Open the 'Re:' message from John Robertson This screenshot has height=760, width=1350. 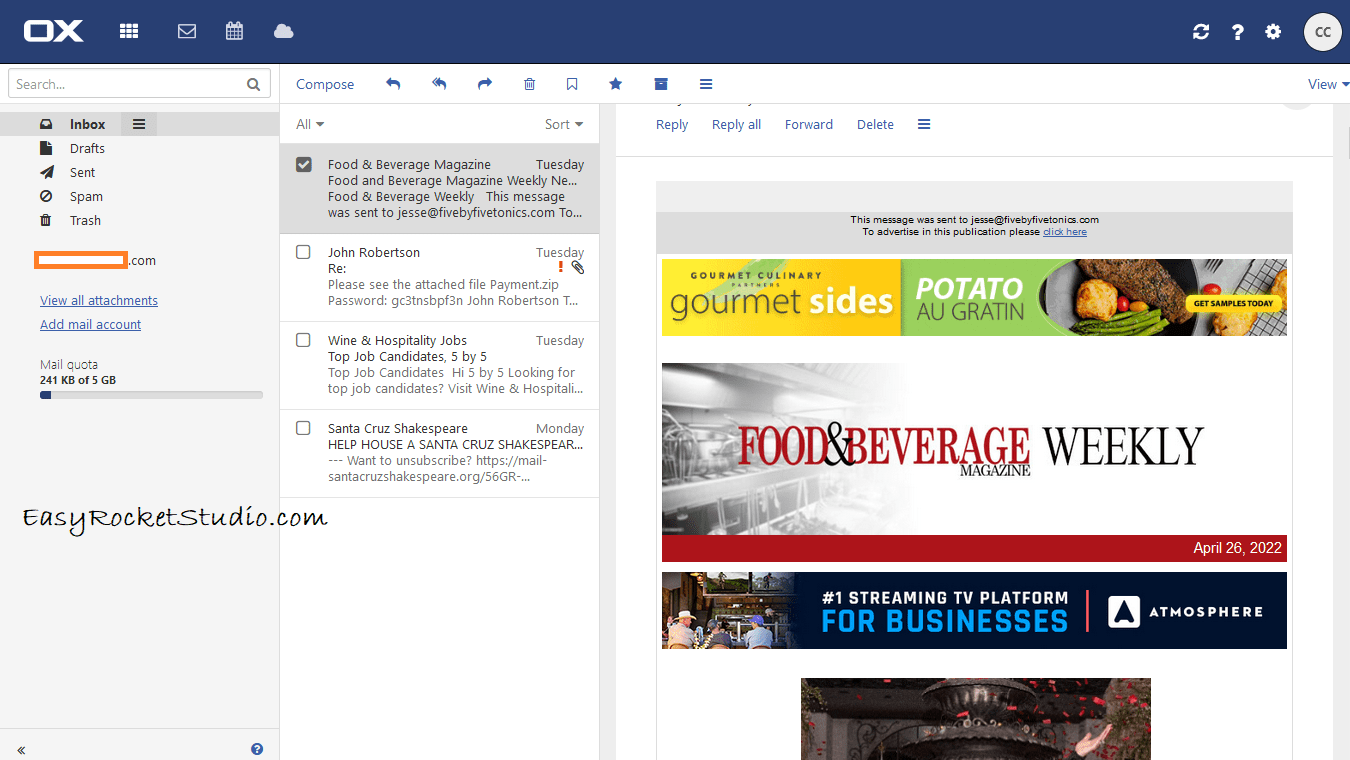[x=440, y=277]
